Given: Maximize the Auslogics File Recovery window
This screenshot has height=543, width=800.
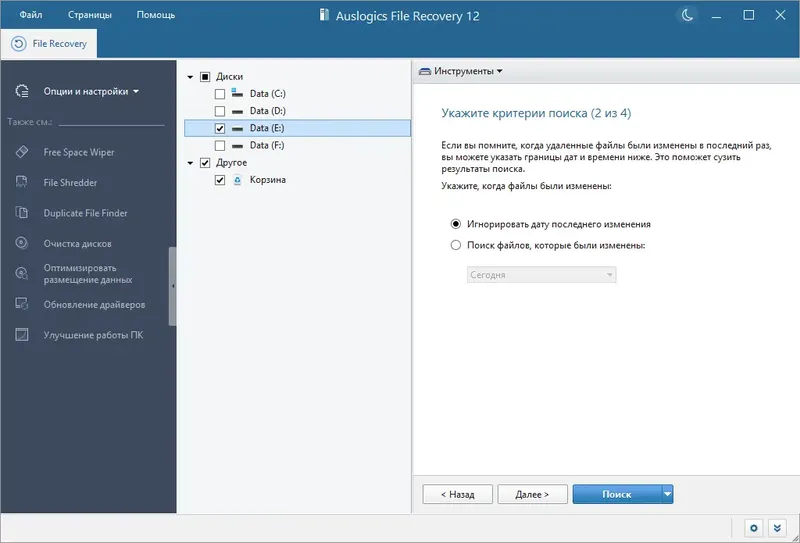Looking at the screenshot, I should (x=748, y=15).
